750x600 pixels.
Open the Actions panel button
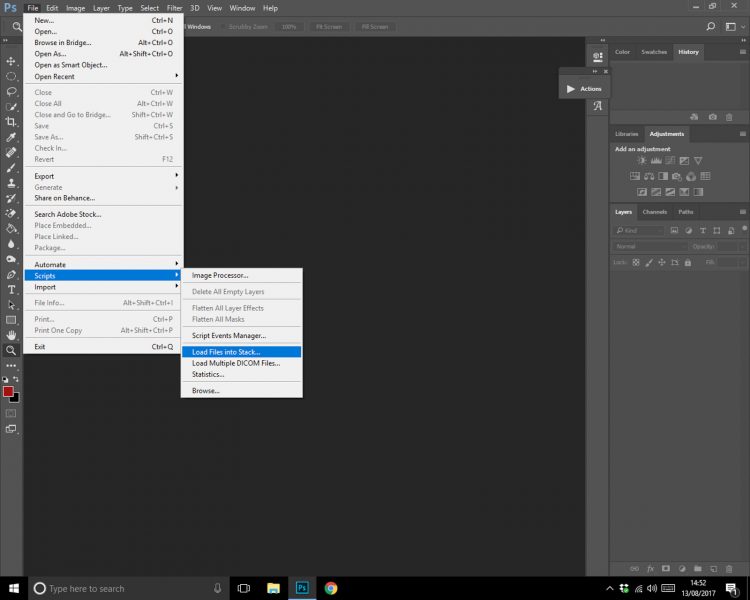[x=584, y=89]
